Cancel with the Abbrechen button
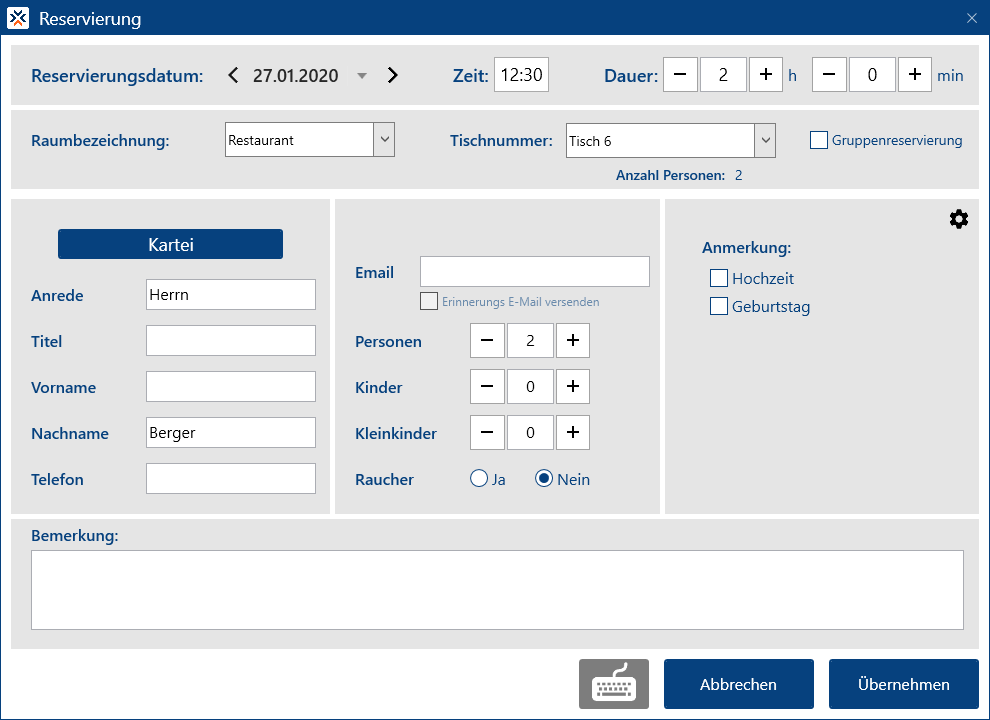 738,685
